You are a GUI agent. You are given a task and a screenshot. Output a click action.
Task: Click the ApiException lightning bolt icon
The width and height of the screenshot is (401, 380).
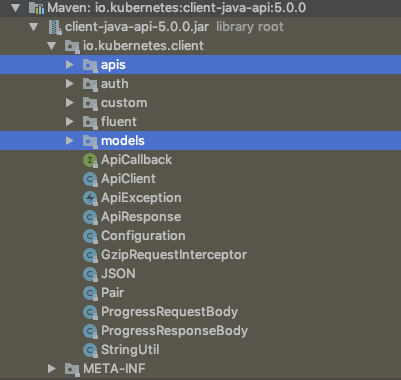tap(90, 198)
